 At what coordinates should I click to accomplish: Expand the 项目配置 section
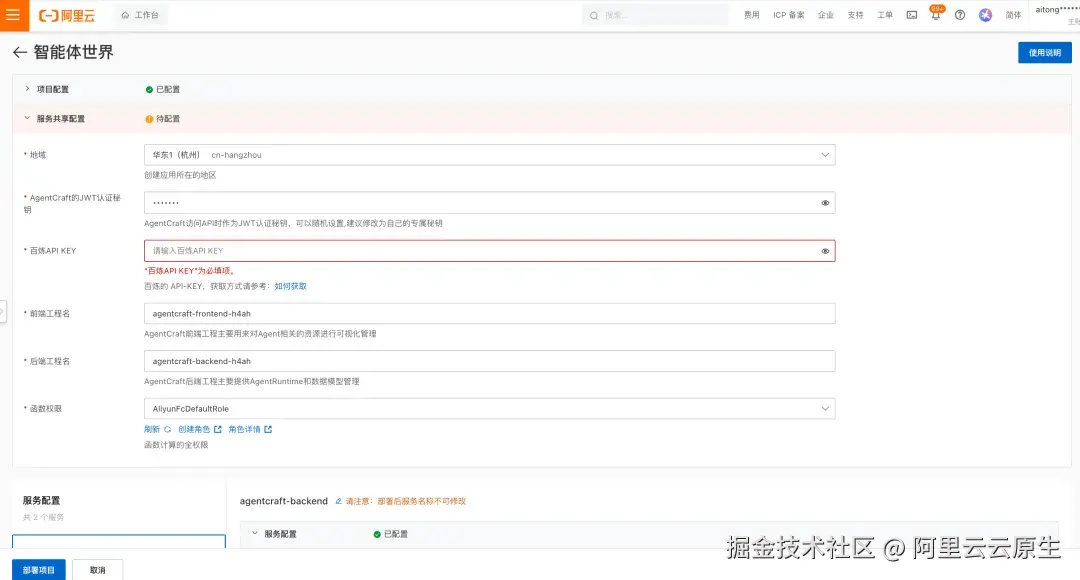point(28,89)
